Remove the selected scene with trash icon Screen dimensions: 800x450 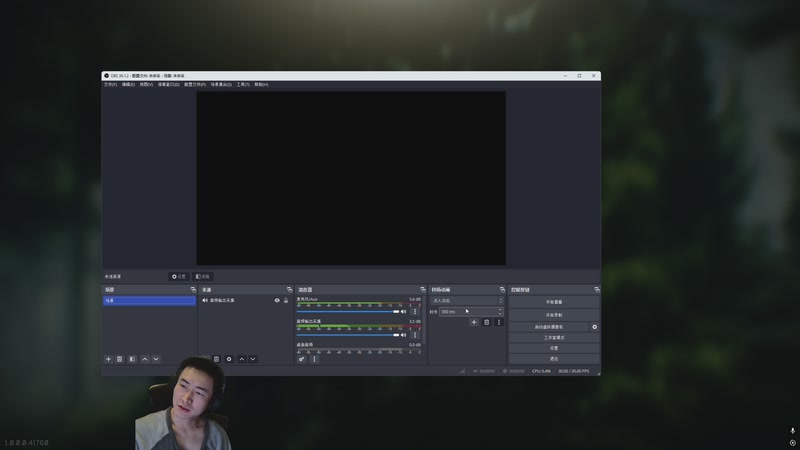pyautogui.click(x=119, y=359)
